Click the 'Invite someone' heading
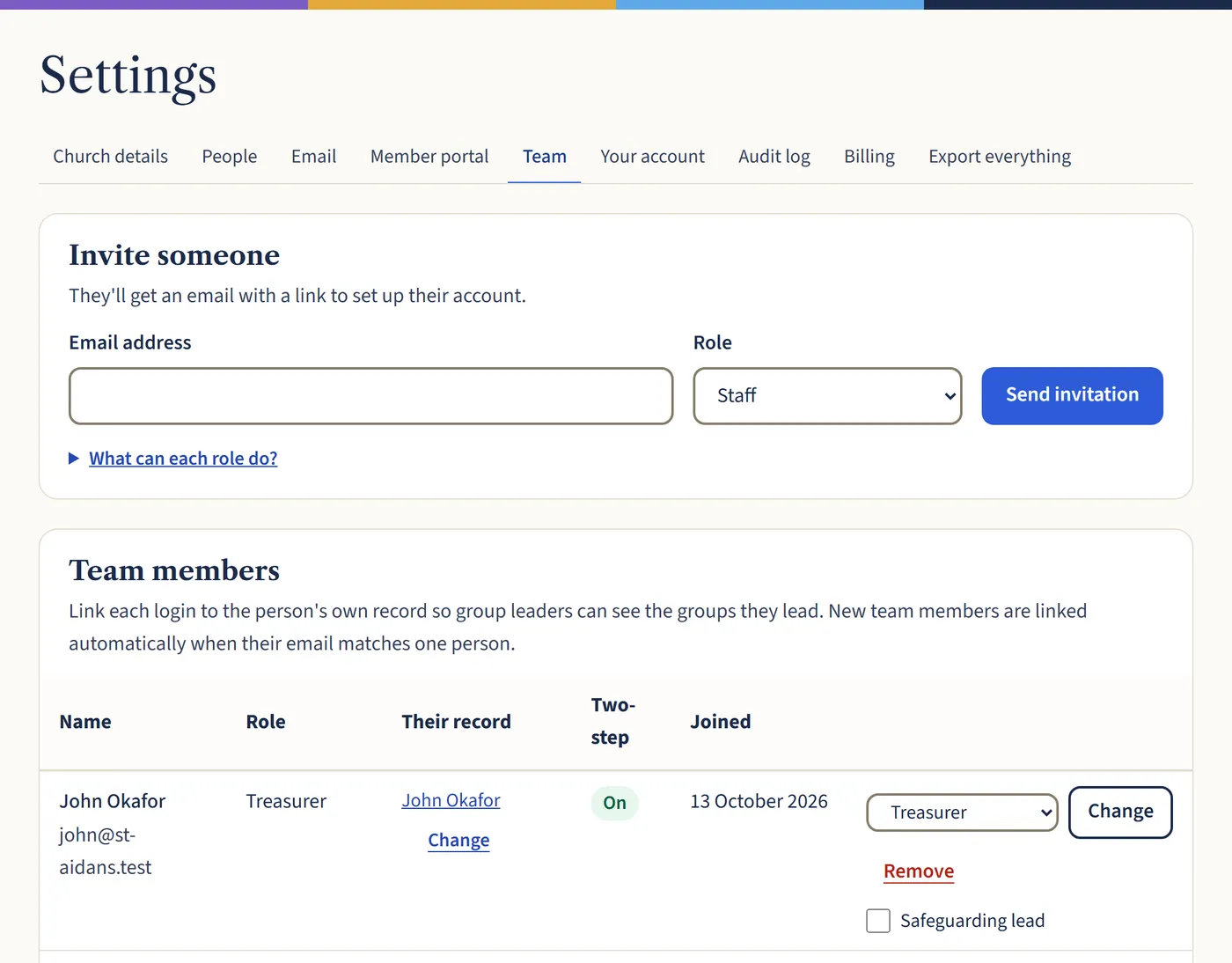 click(174, 255)
